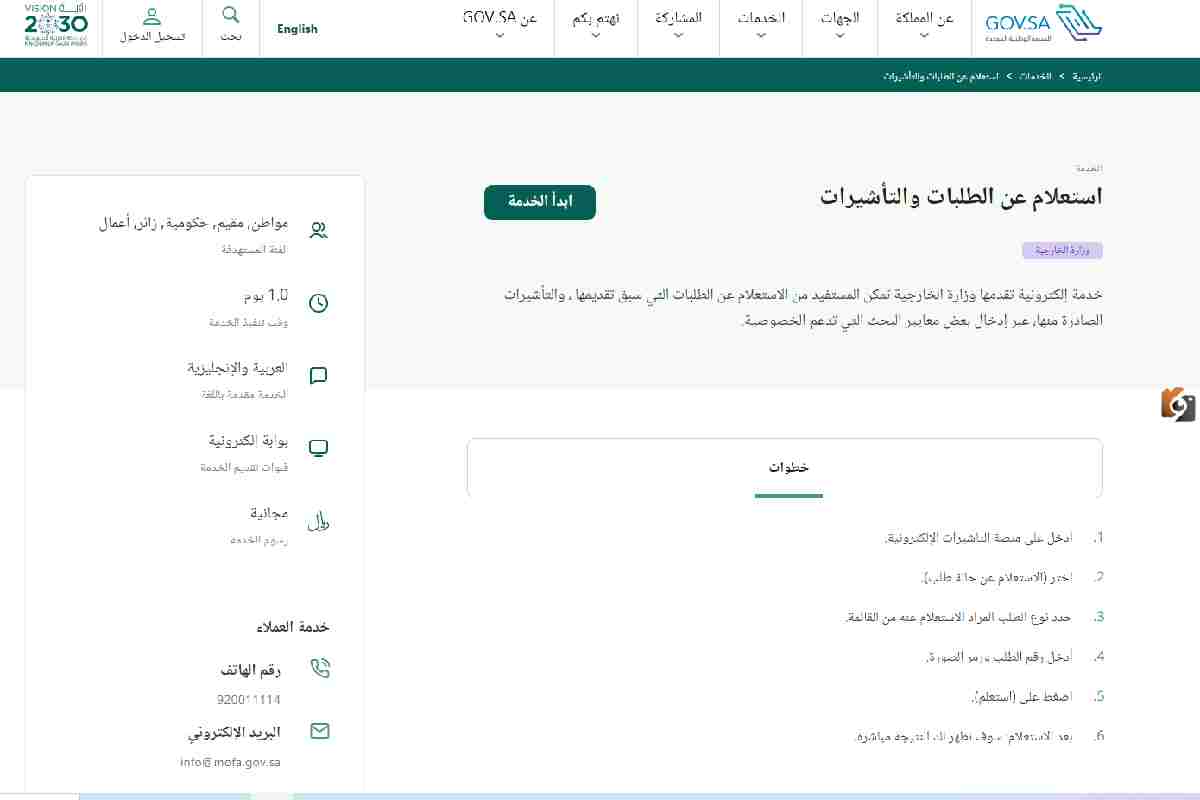Open the GOV.SA logo home link
Image resolution: width=1200 pixels, height=800 pixels.
[1043, 23]
